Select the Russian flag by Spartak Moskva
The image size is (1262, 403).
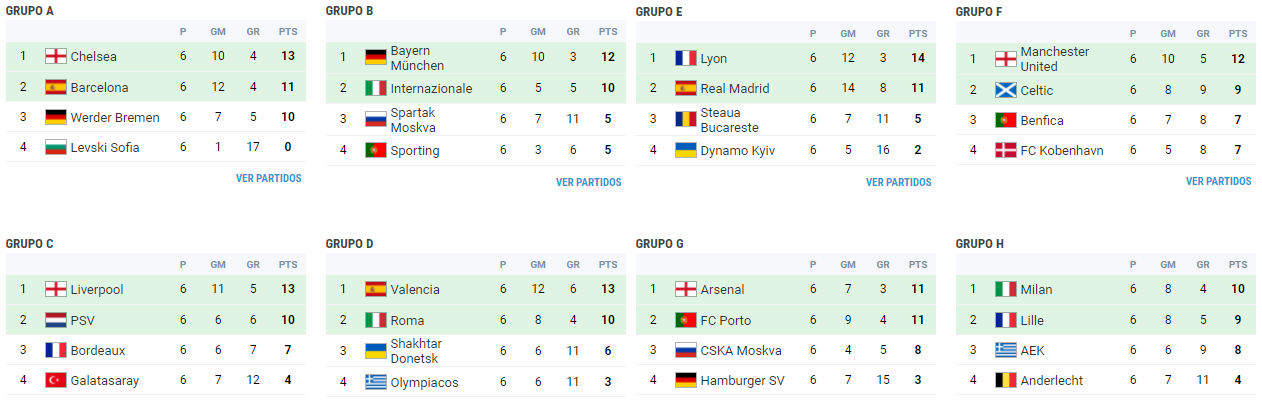(x=376, y=120)
